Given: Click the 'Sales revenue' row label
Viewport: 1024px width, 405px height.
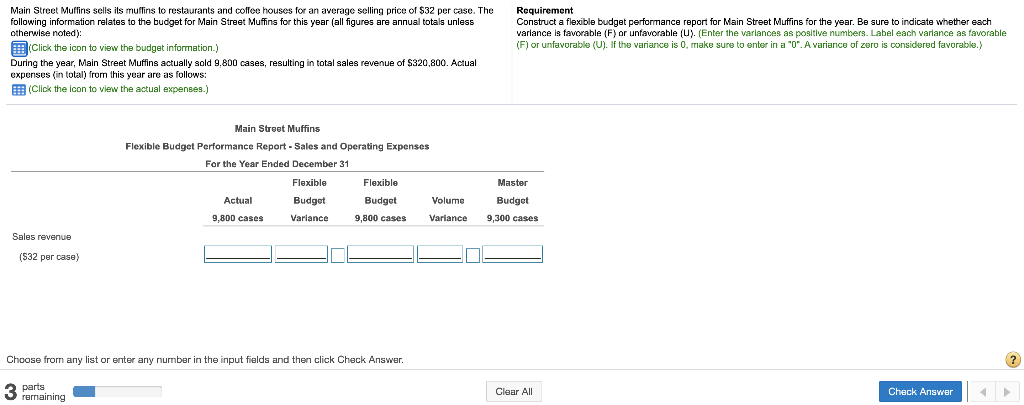Looking at the screenshot, I should click(42, 236).
